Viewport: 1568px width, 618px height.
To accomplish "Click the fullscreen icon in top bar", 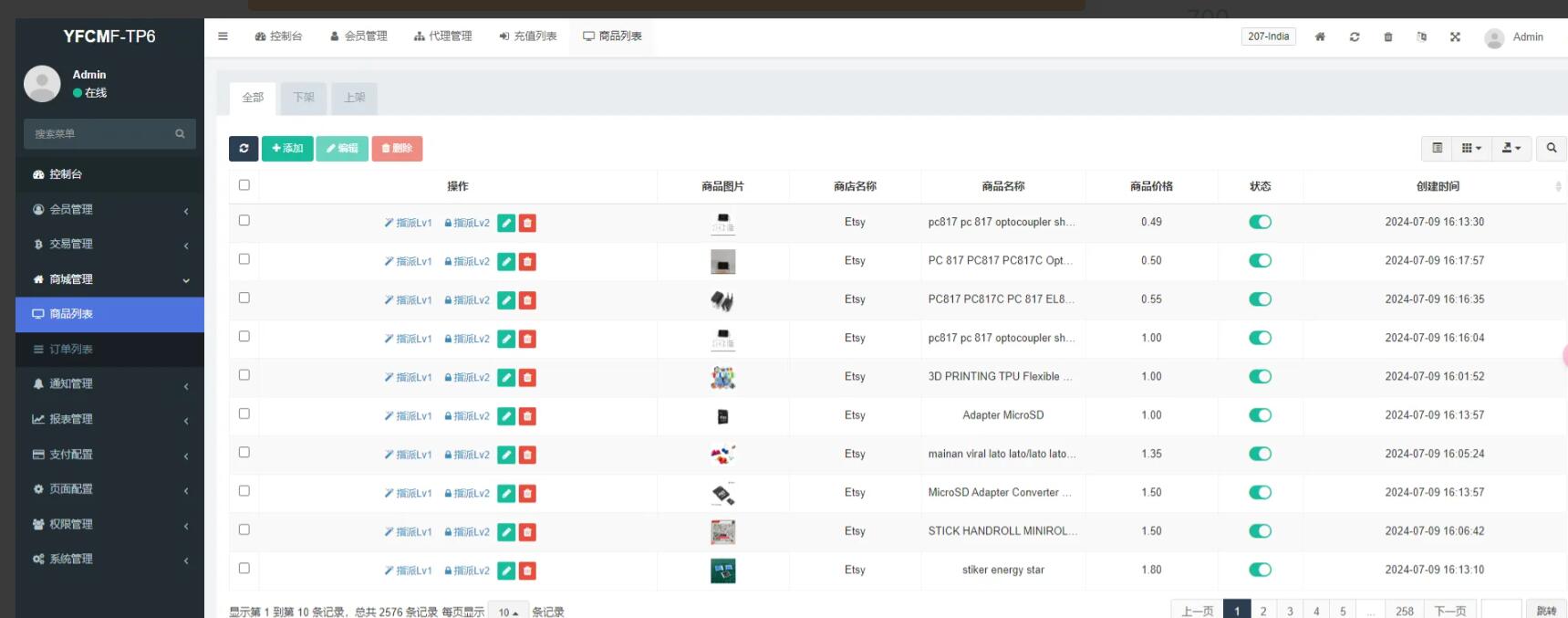I will pyautogui.click(x=1455, y=37).
